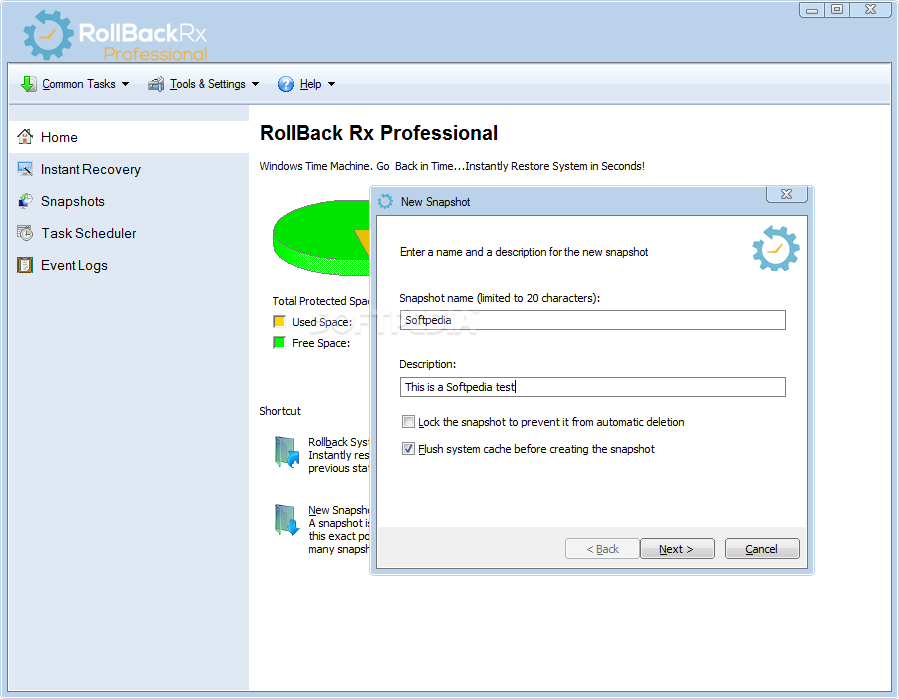Click the large gear clock icon in dialog
This screenshot has width=899, height=699.
tap(776, 248)
